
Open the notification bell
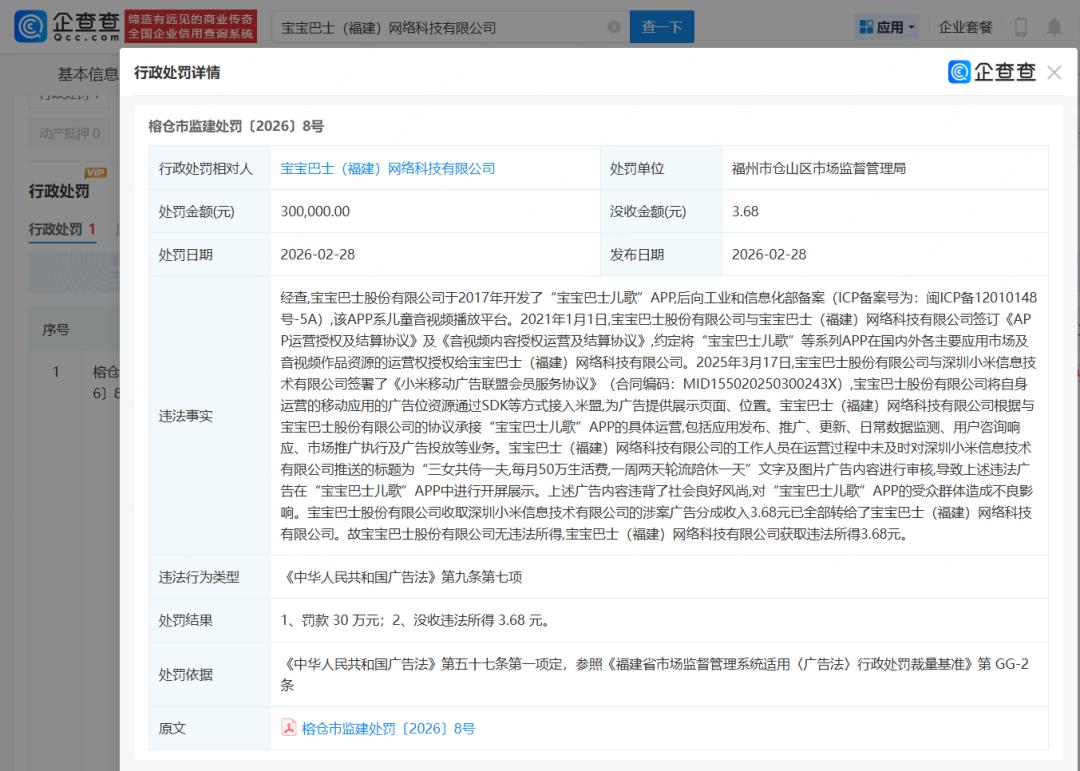pos(1054,27)
